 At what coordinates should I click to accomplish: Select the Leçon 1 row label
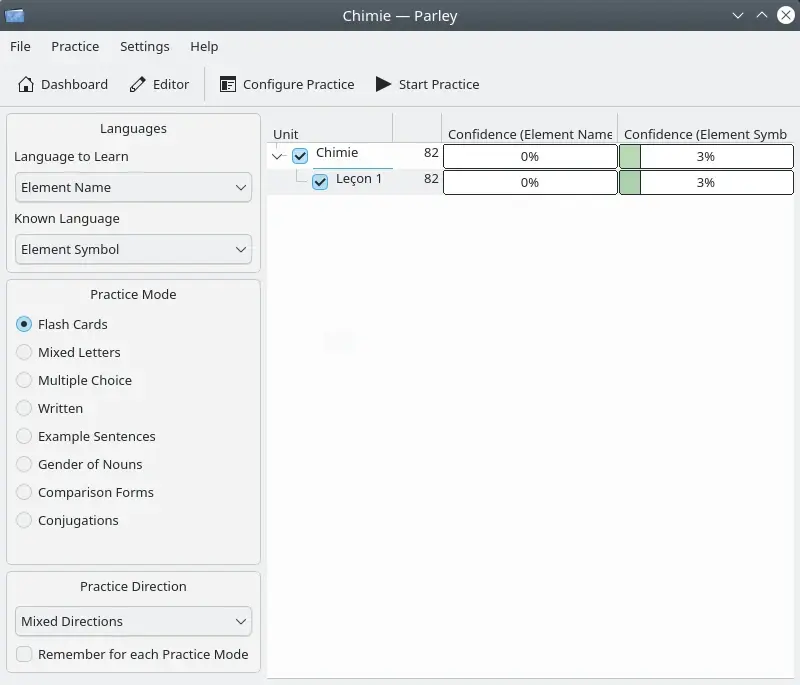click(359, 179)
